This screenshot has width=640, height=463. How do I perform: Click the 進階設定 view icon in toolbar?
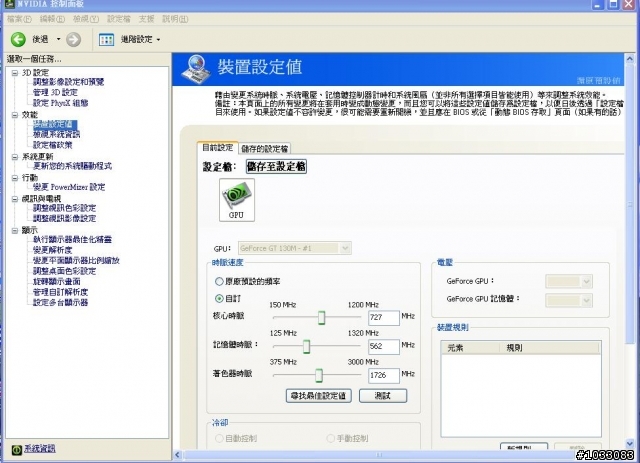point(107,40)
